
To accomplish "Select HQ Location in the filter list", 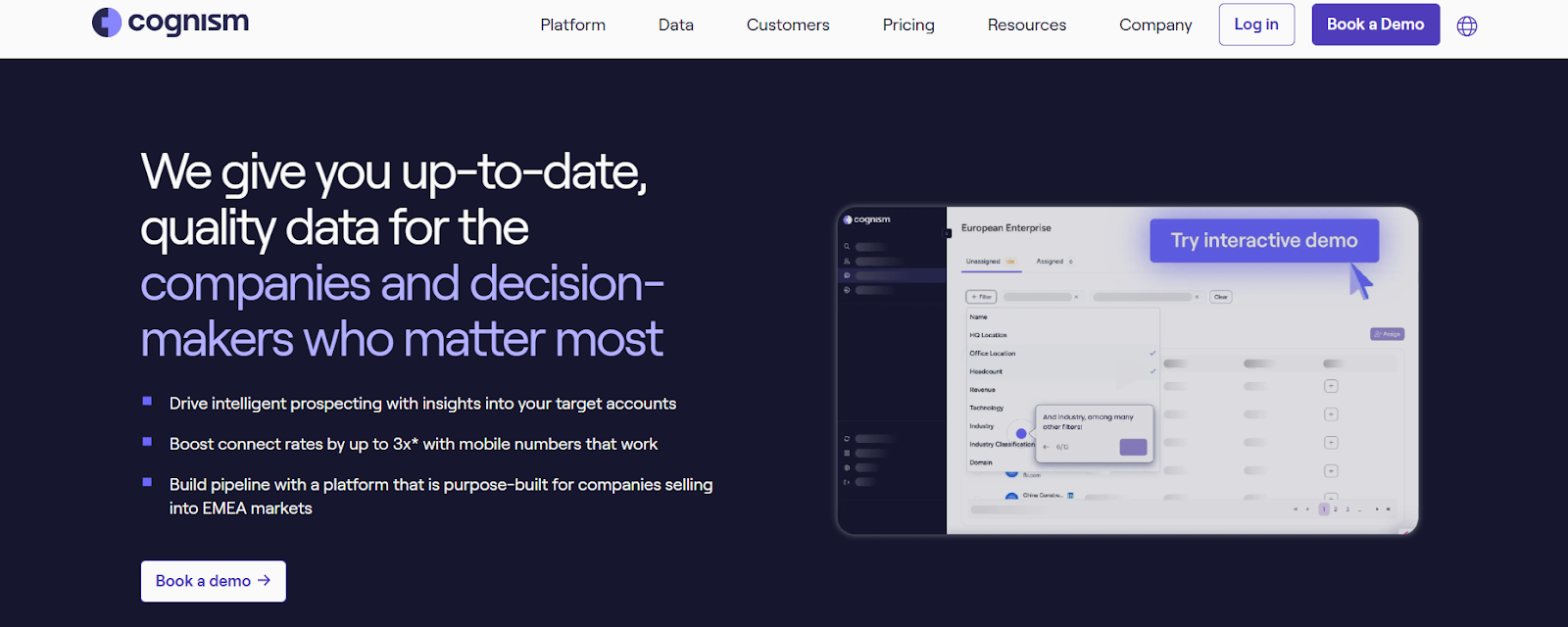I will tap(988, 335).
